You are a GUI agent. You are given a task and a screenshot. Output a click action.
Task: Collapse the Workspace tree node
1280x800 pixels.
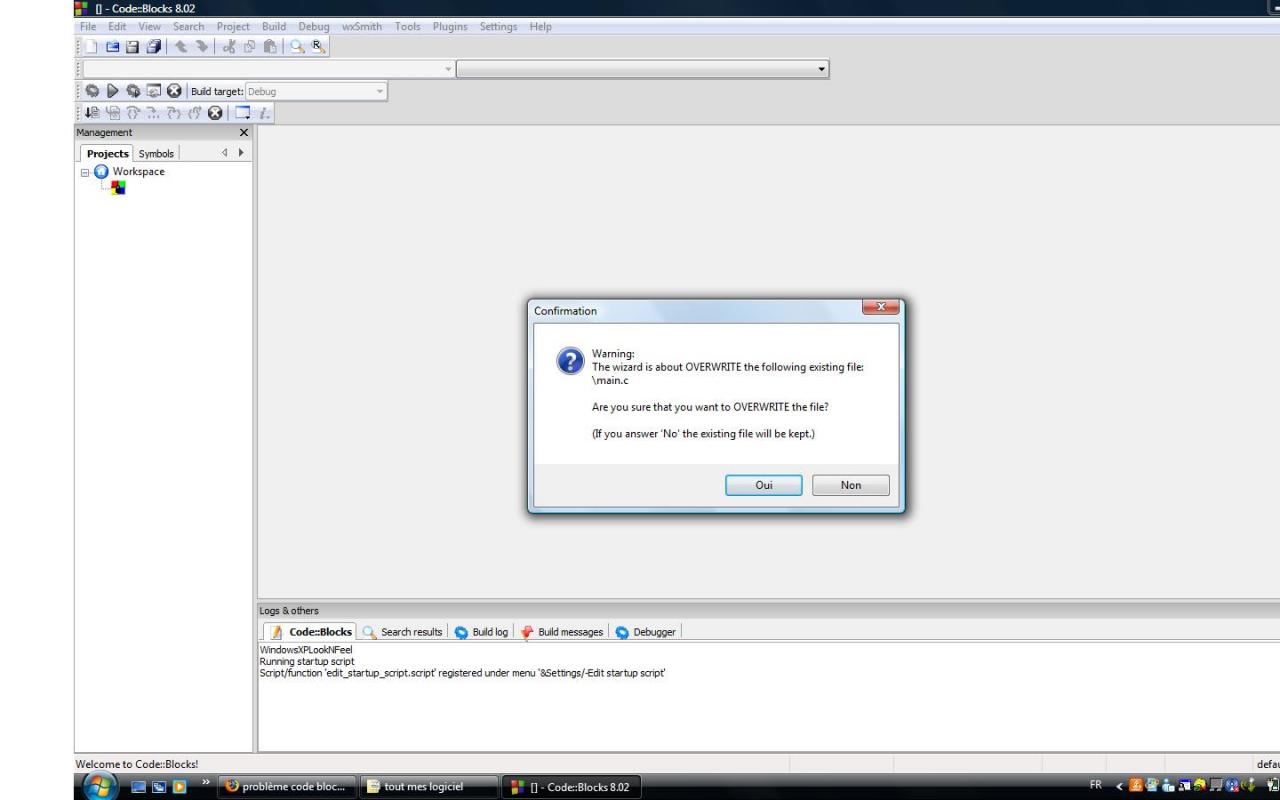click(86, 172)
